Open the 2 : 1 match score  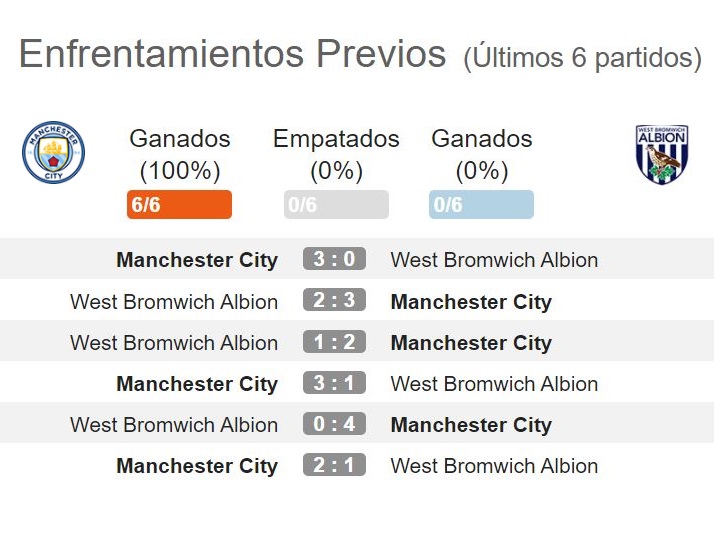(334, 465)
